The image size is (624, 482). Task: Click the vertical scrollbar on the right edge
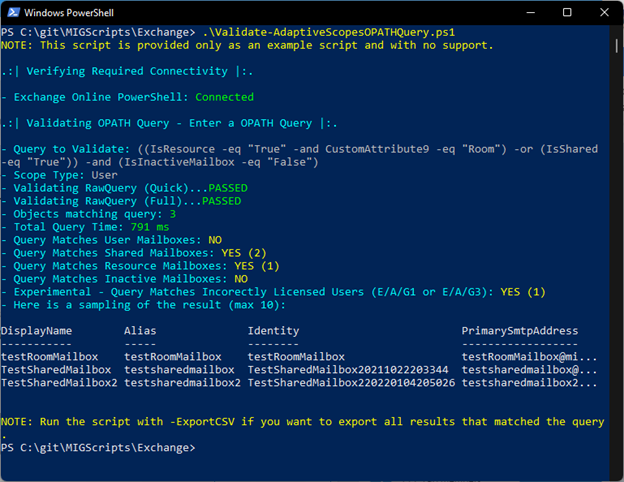pyautogui.click(x=614, y=250)
